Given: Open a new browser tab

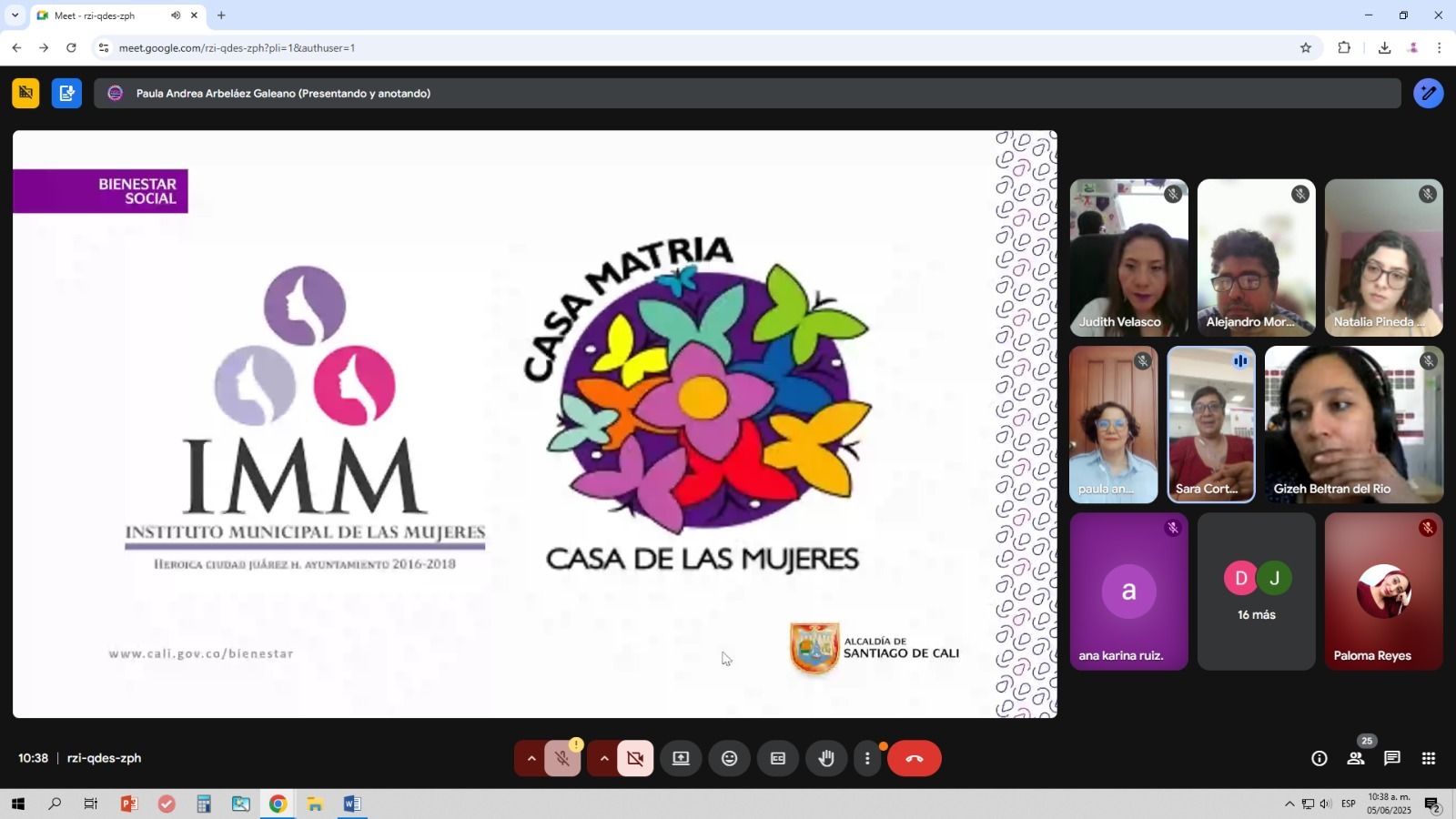Looking at the screenshot, I should point(221,15).
